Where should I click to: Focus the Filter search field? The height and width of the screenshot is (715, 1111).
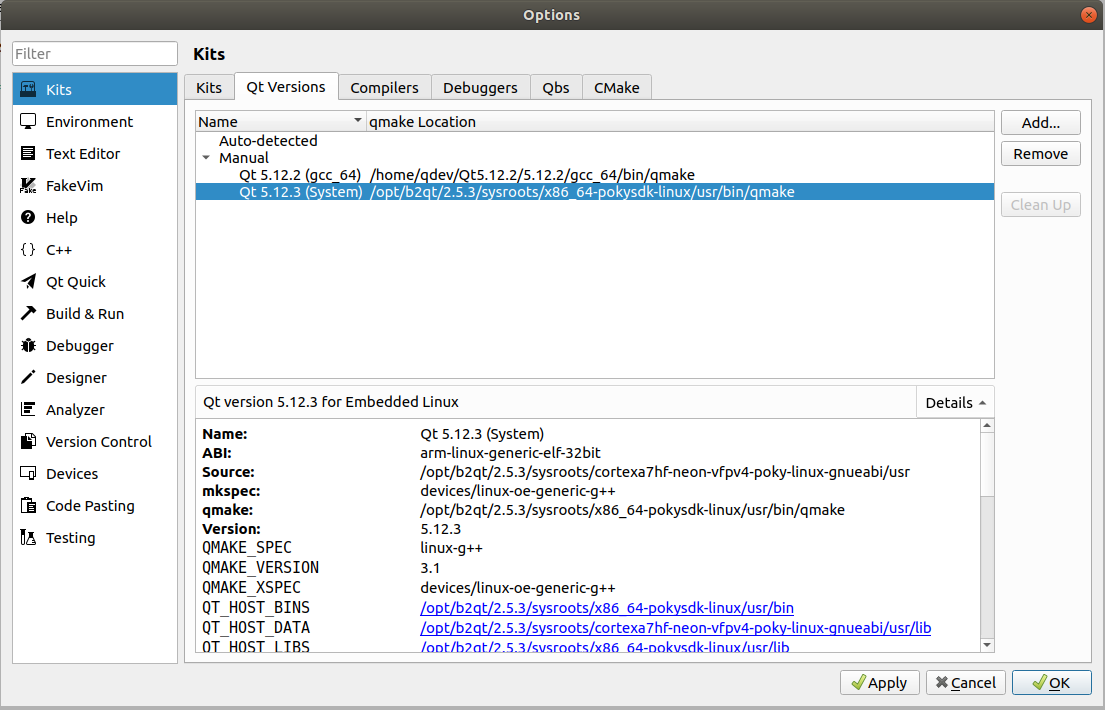click(95, 54)
